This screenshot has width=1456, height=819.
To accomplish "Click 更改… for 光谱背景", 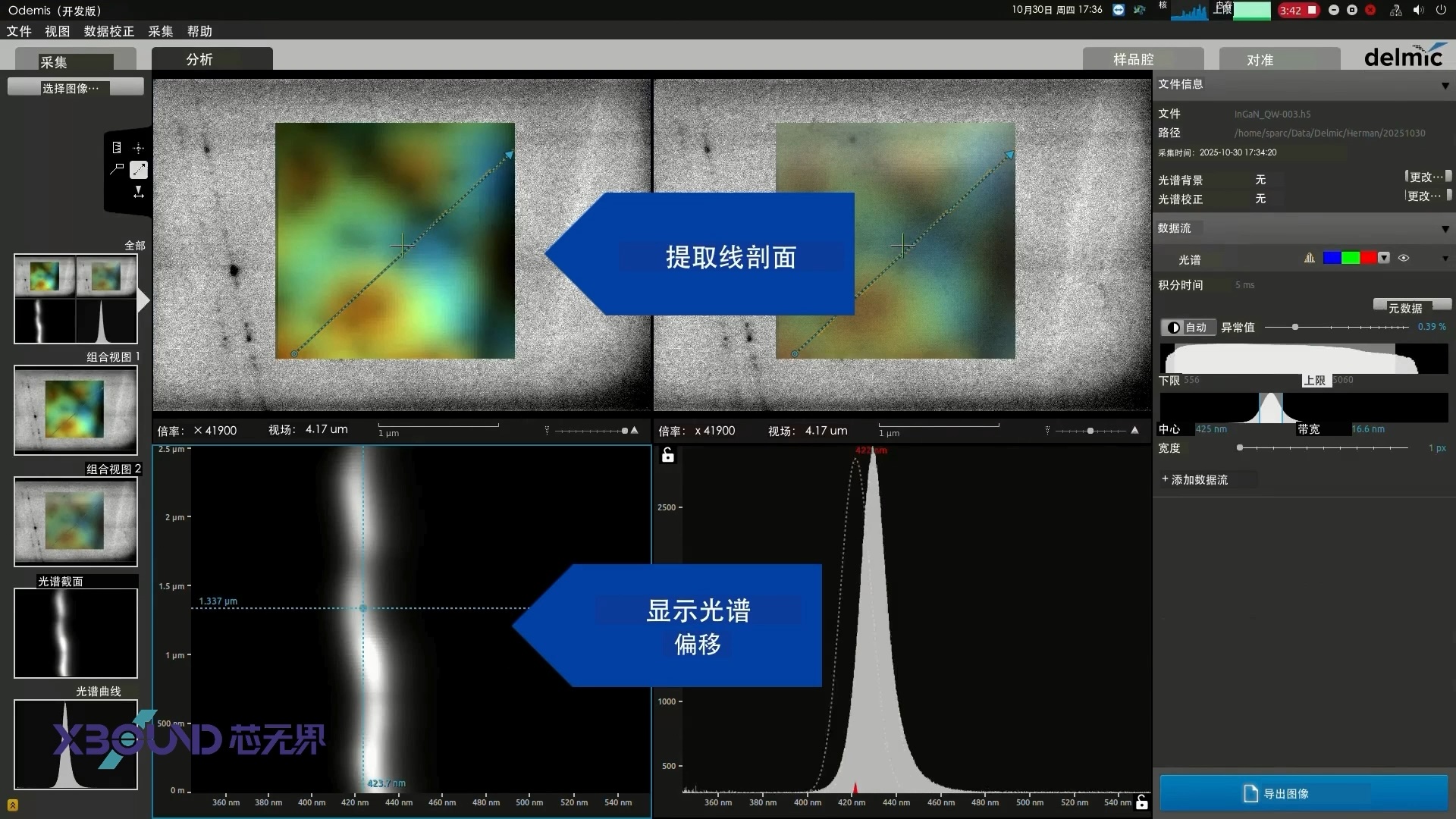I will [x=1427, y=177].
